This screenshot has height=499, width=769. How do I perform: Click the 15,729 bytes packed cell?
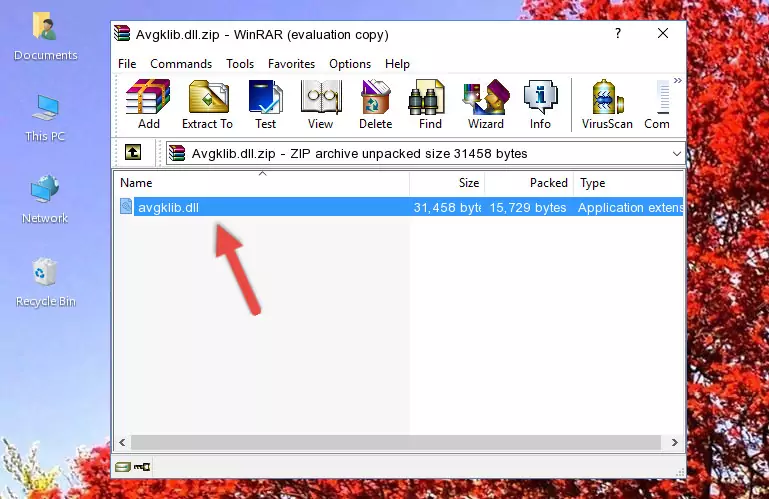coord(528,208)
